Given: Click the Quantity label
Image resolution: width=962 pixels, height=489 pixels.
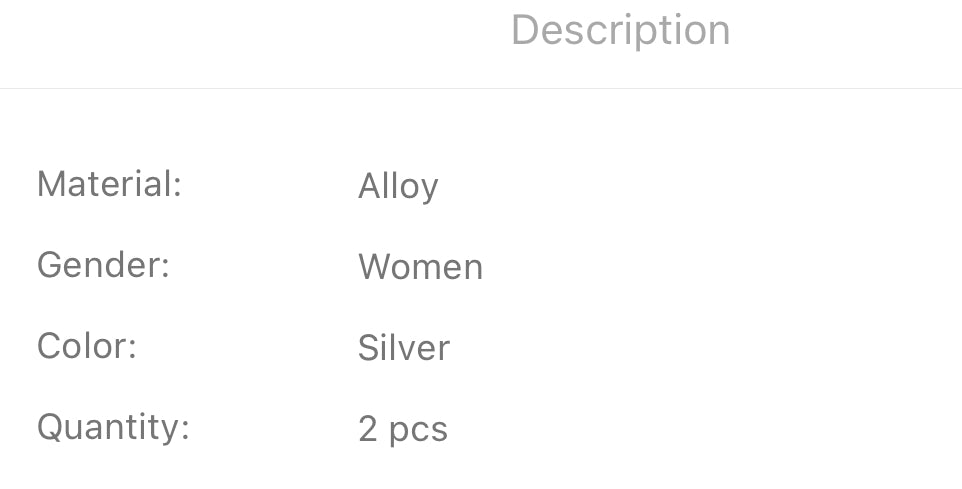Looking at the screenshot, I should click(x=113, y=427).
